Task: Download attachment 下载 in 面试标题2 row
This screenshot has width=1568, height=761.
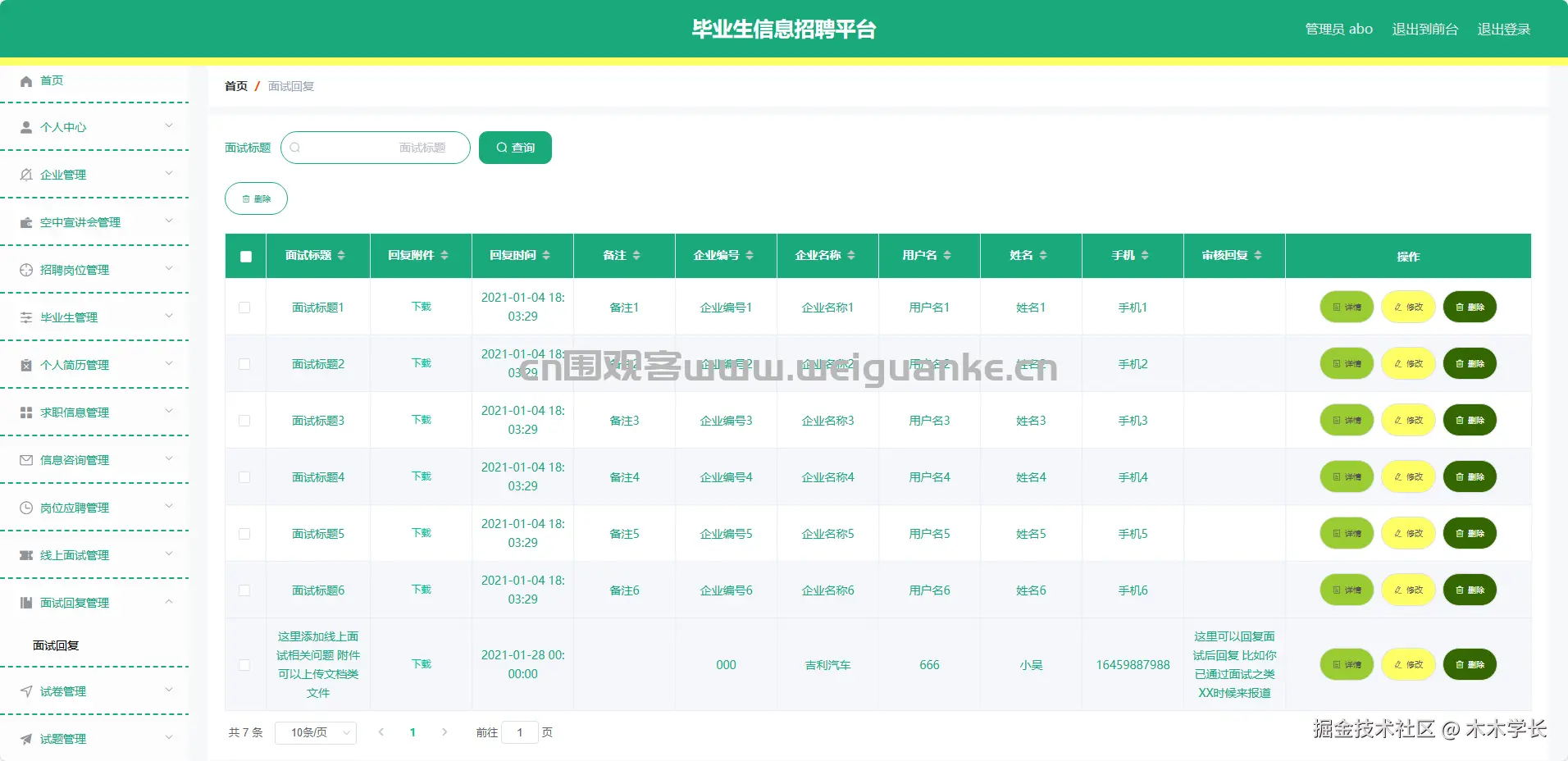Action: point(422,363)
